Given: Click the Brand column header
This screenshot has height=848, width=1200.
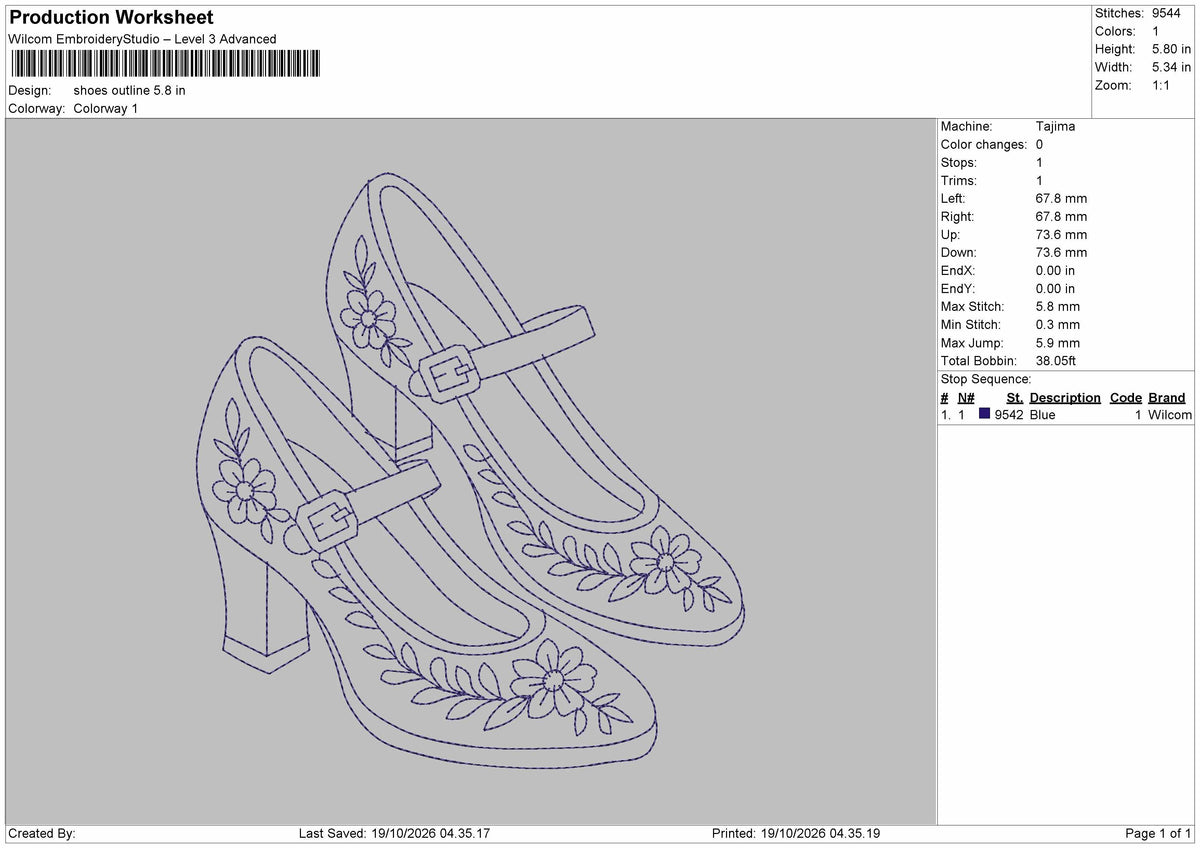Looking at the screenshot, I should (1167, 398).
